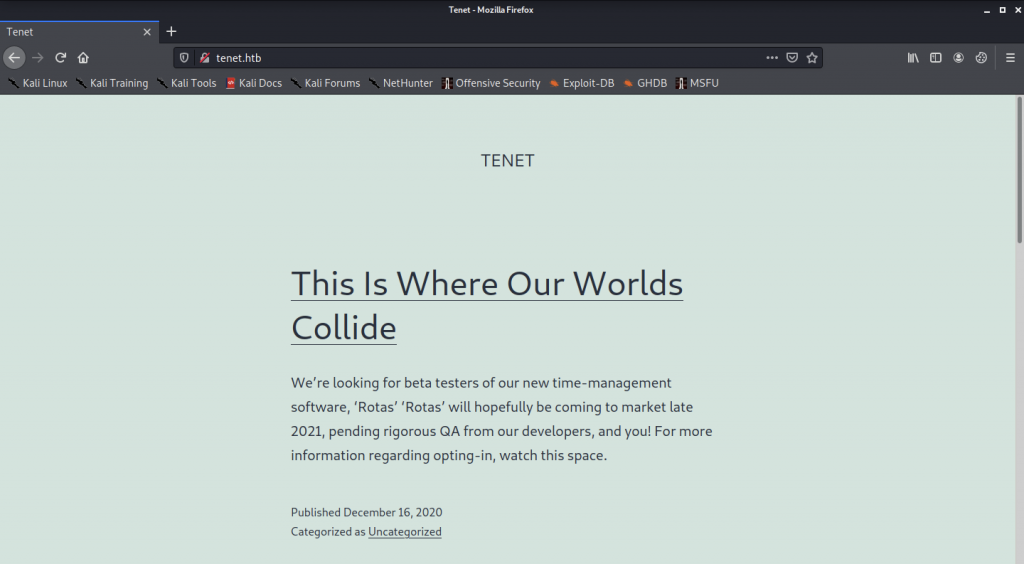This screenshot has width=1024, height=564.
Task: Open the Firefox hamburger menu
Action: (1010, 57)
